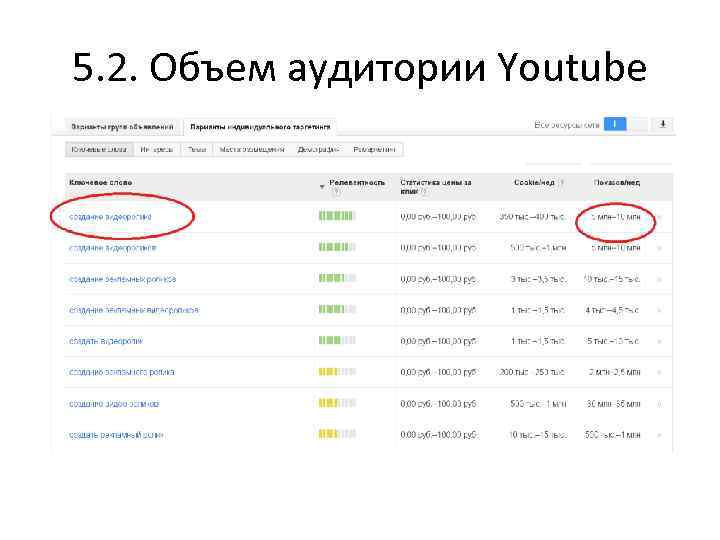Open keyword link создание рекламных видеороликов
Image resolution: width=720 pixels, height=540 pixels.
[134, 310]
